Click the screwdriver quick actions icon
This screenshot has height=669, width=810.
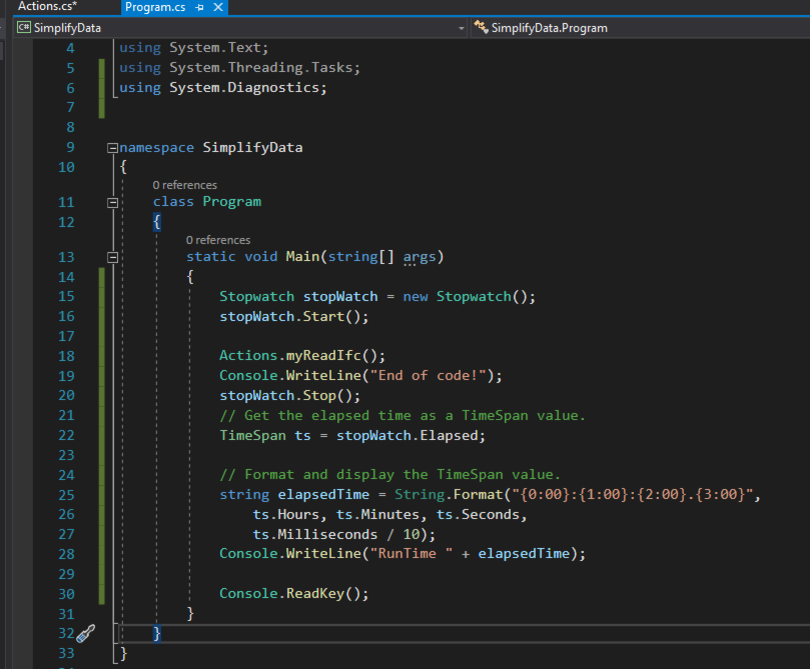click(x=86, y=633)
